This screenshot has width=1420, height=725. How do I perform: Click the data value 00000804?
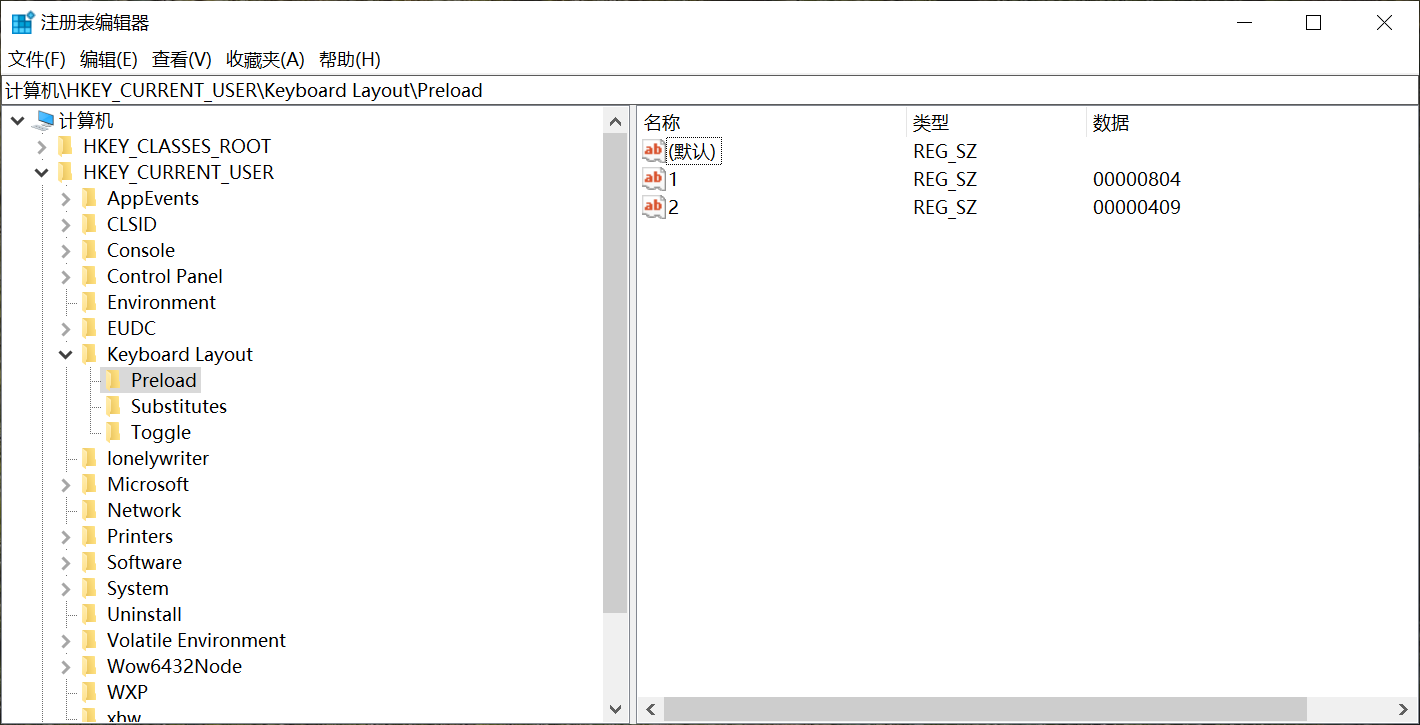pos(1137,180)
